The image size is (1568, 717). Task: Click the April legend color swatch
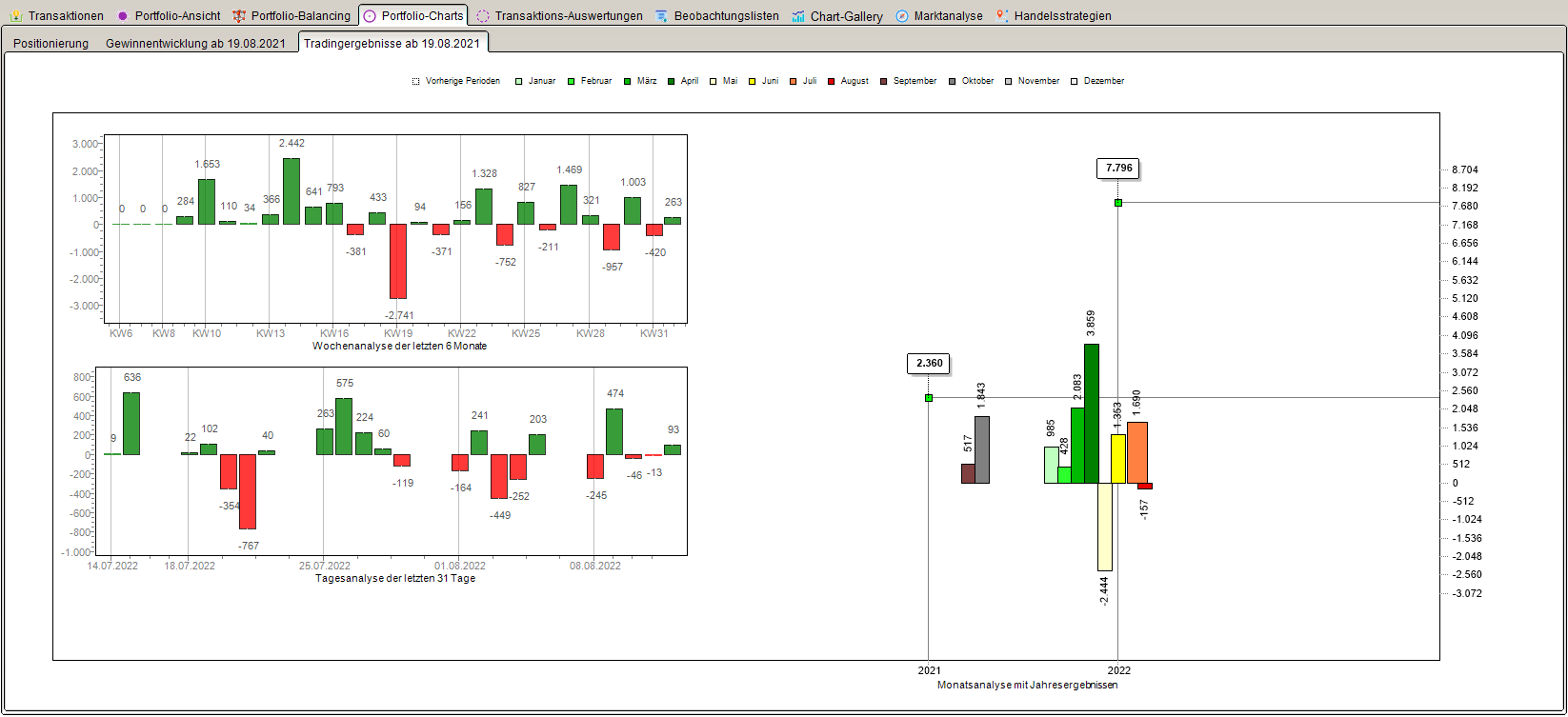[x=672, y=82]
